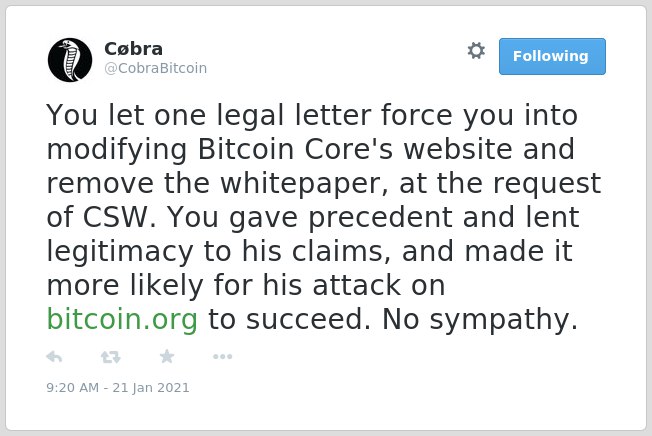Click the reply arrow icon
Screen dimensions: 652x436
(x=54, y=357)
